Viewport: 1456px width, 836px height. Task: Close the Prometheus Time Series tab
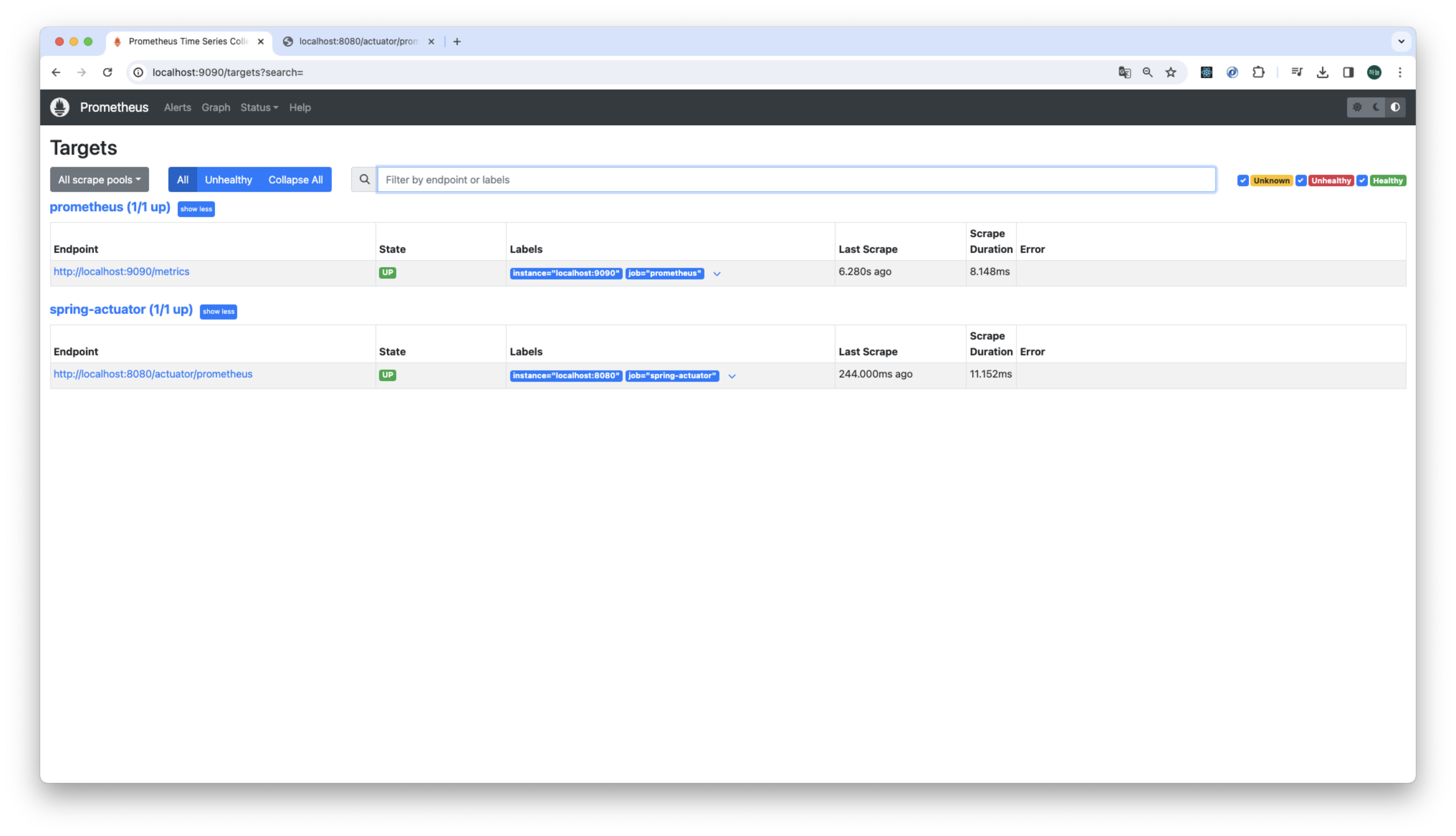coord(261,41)
